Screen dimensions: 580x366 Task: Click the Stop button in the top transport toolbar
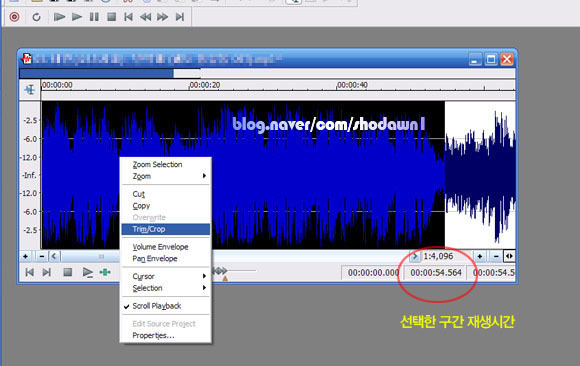pyautogui.click(x=111, y=17)
